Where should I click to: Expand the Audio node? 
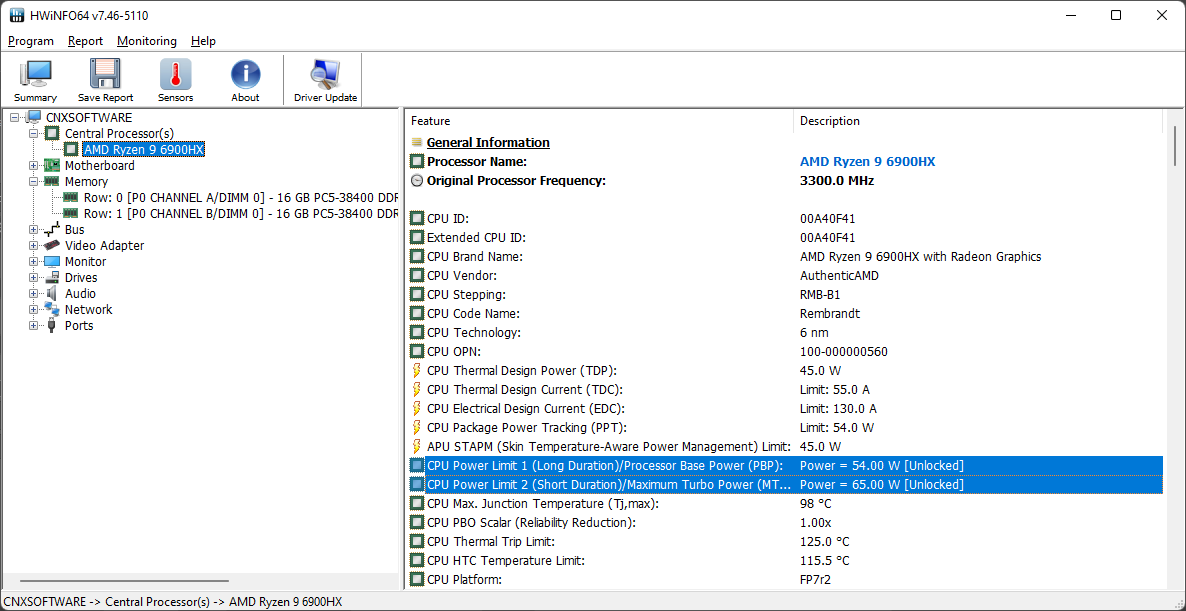[33, 293]
